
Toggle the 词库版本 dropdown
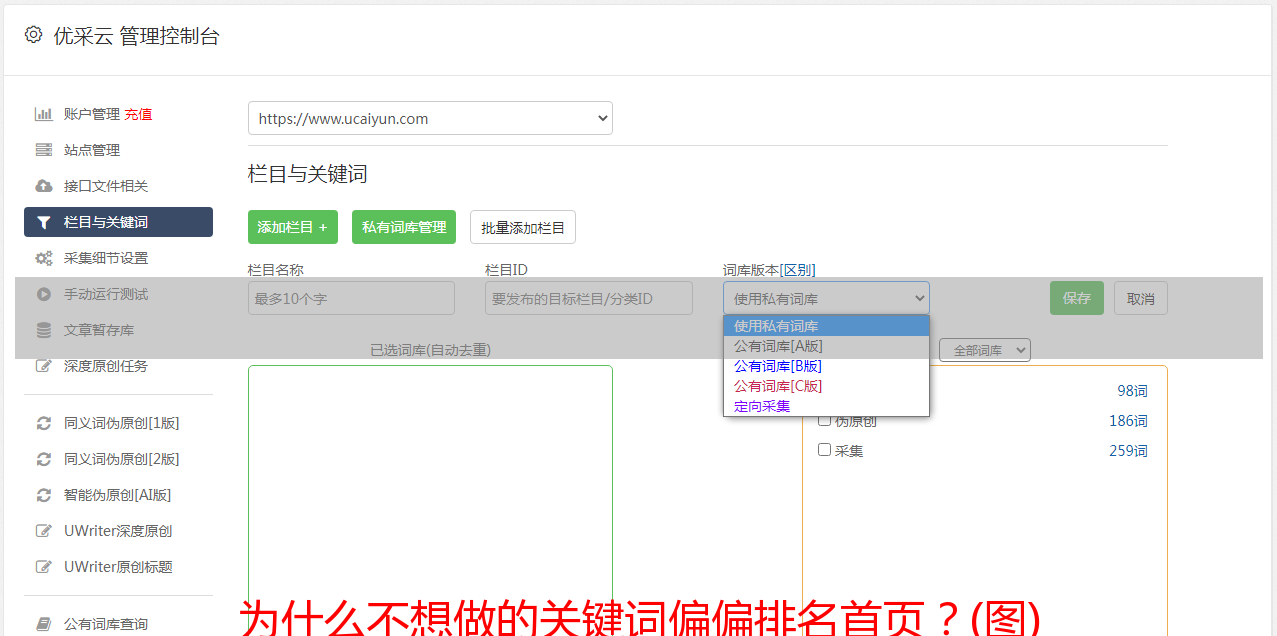pos(826,298)
